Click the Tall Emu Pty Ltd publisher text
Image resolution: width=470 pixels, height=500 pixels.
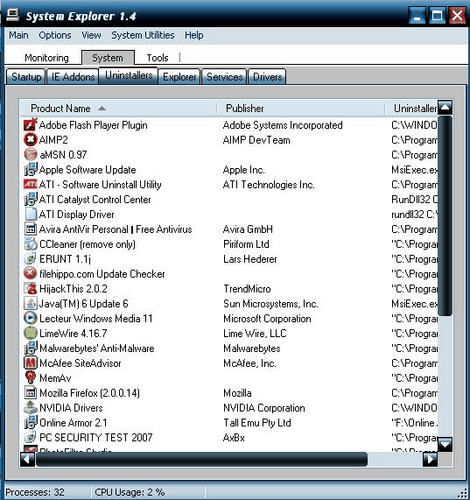pyautogui.click(x=257, y=423)
